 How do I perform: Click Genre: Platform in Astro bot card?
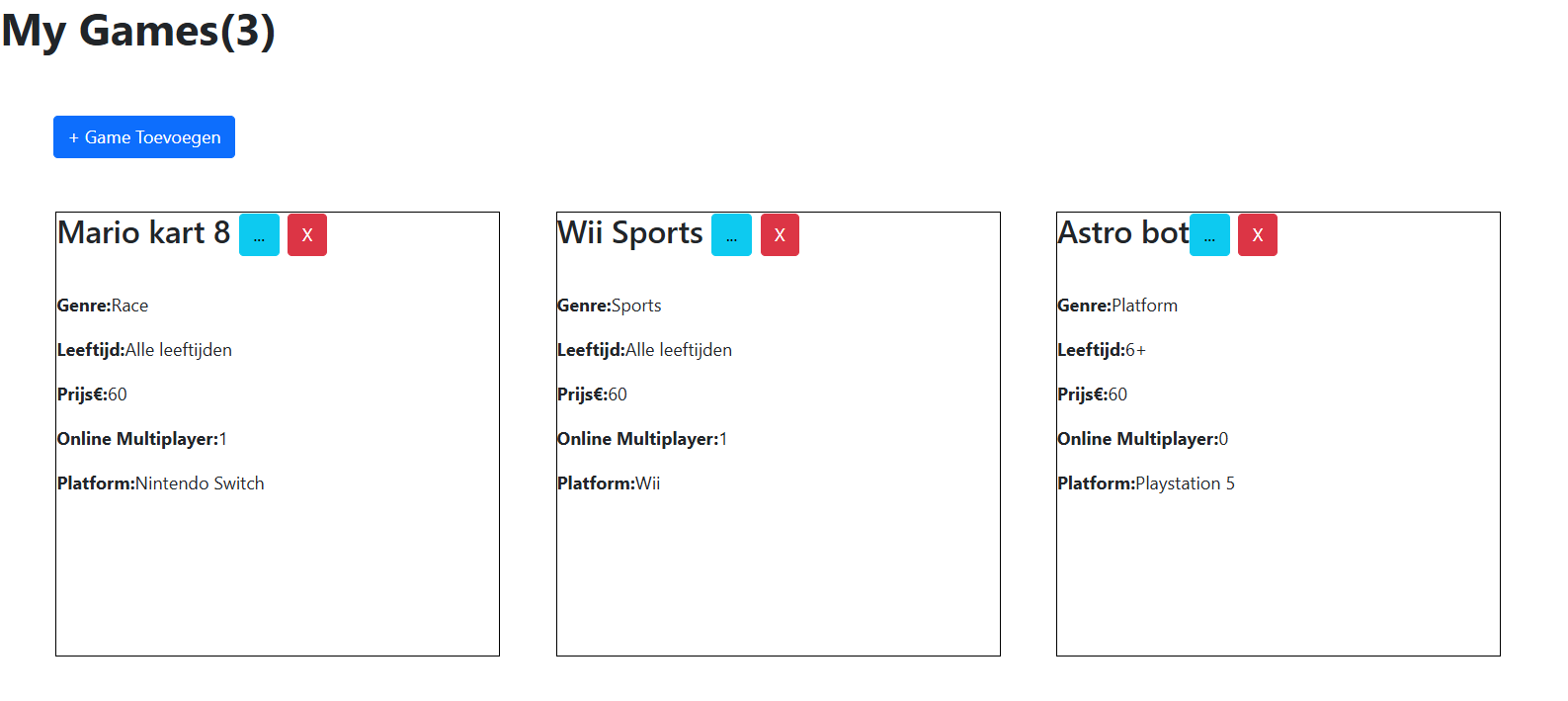point(1117,306)
